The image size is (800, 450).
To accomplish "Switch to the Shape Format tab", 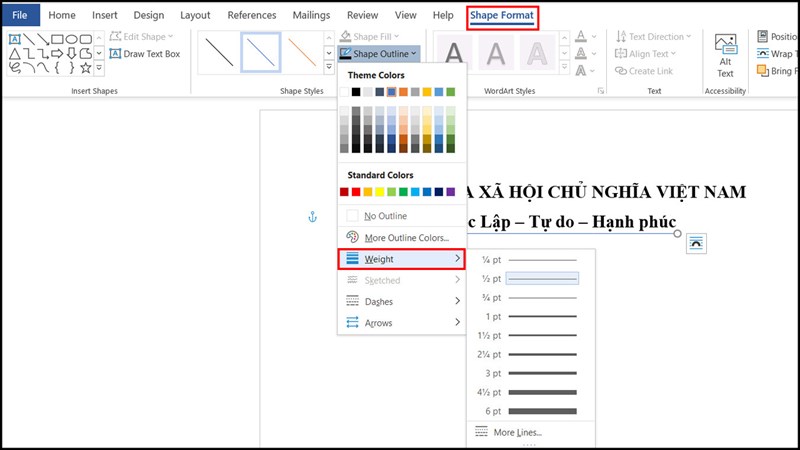I will (502, 16).
